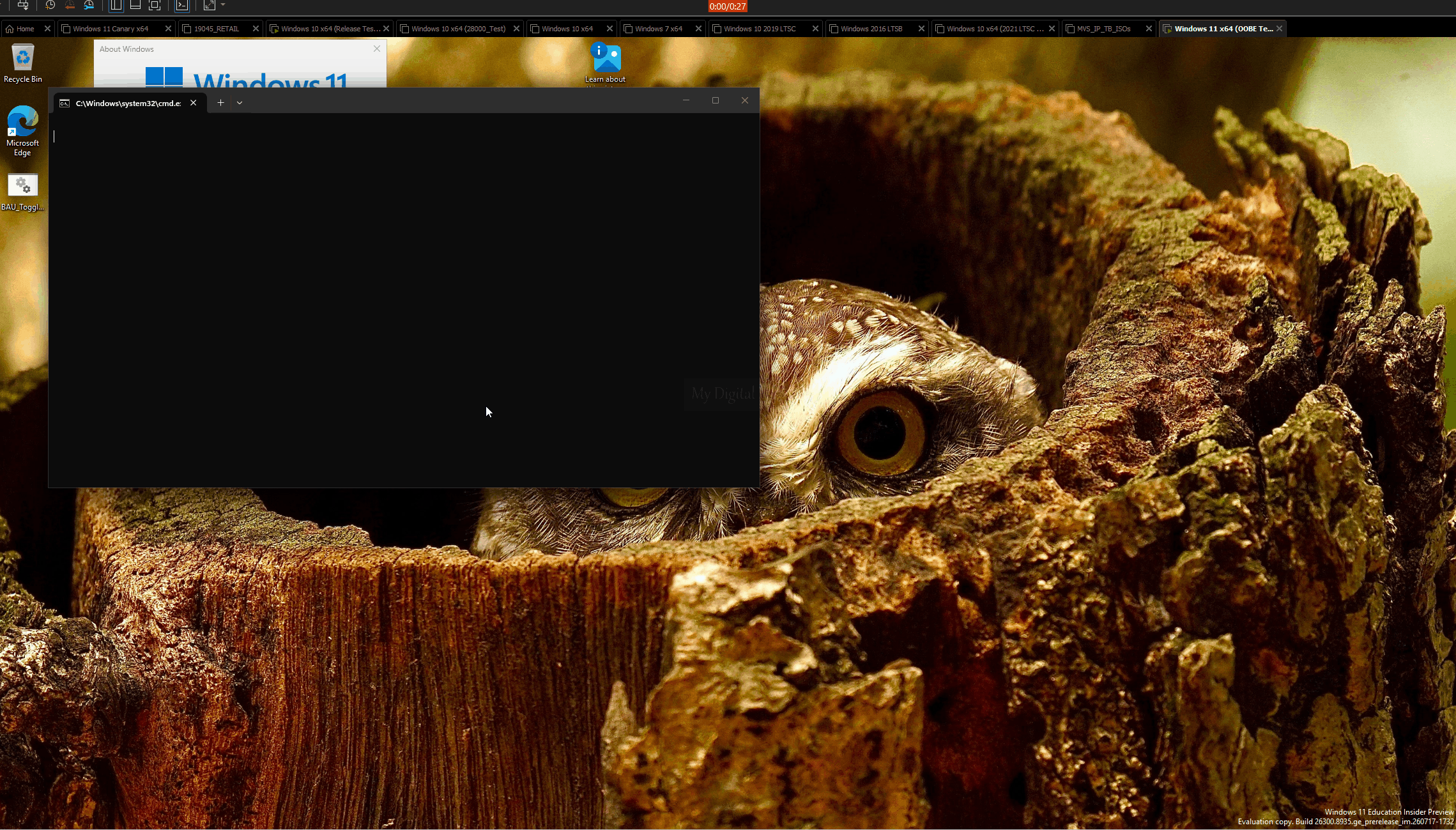Close the Windows 10 2019 LTSC tab
This screenshot has height=830, width=1456.
[815, 29]
